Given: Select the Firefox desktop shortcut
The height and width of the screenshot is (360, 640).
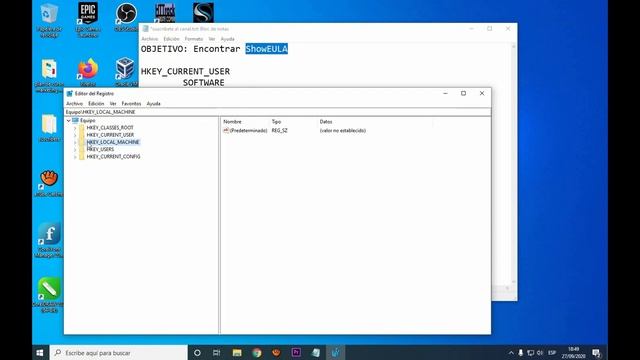Looking at the screenshot, I should click(x=88, y=73).
